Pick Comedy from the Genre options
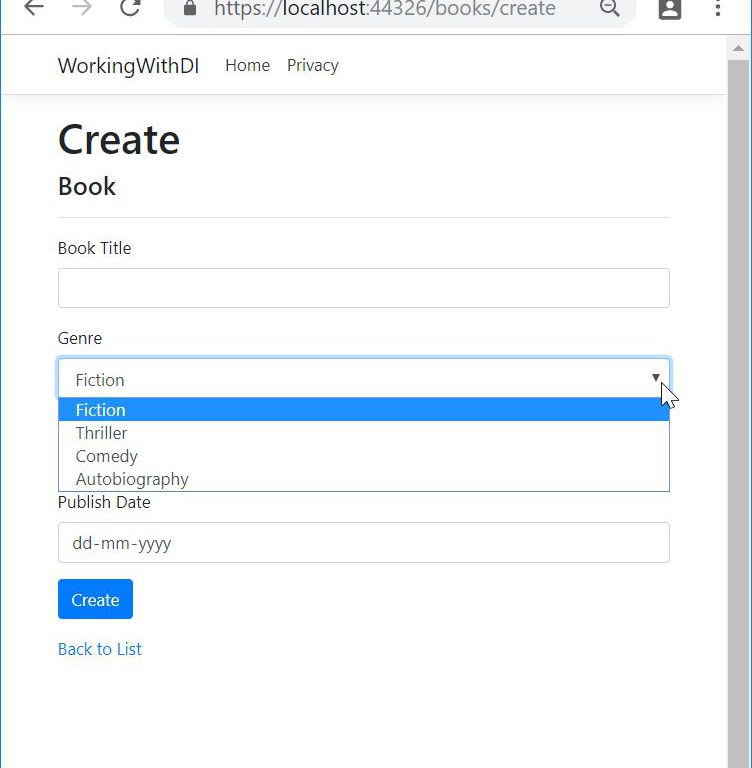752x768 pixels. [107, 456]
